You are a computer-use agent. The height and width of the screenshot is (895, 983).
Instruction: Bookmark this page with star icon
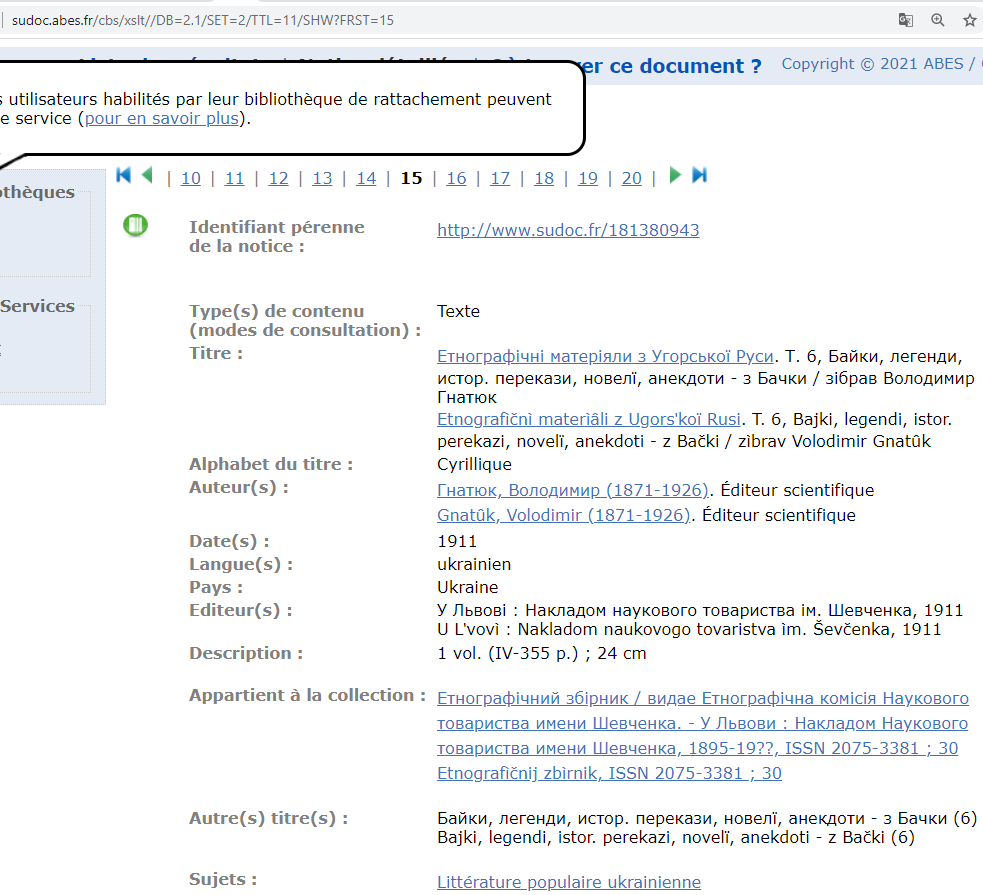969,20
